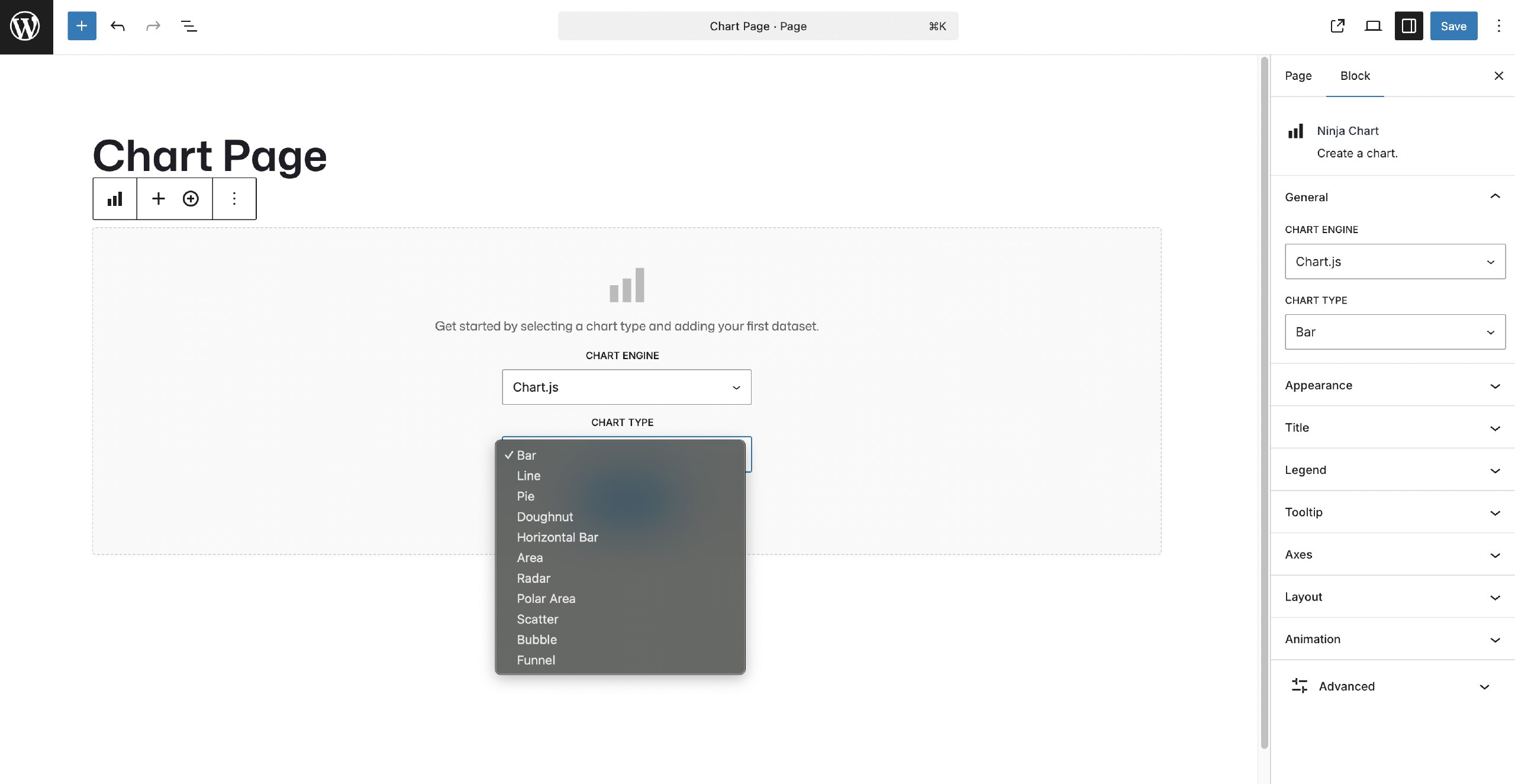This screenshot has width=1515, height=784.
Task: Toggle the Settings sidebar panel icon
Action: coord(1408,26)
